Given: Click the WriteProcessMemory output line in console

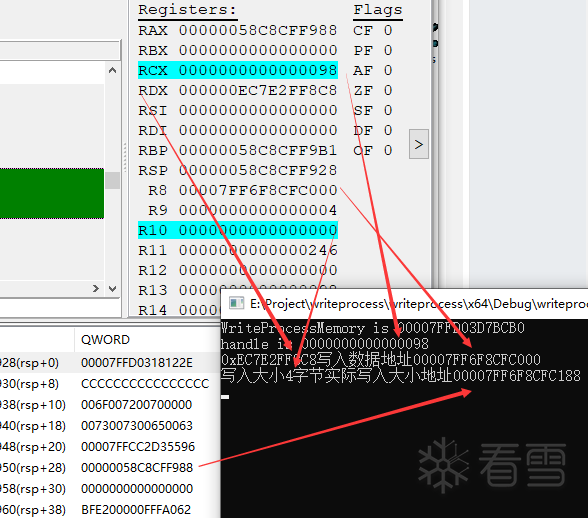Looking at the screenshot, I should tap(373, 328).
